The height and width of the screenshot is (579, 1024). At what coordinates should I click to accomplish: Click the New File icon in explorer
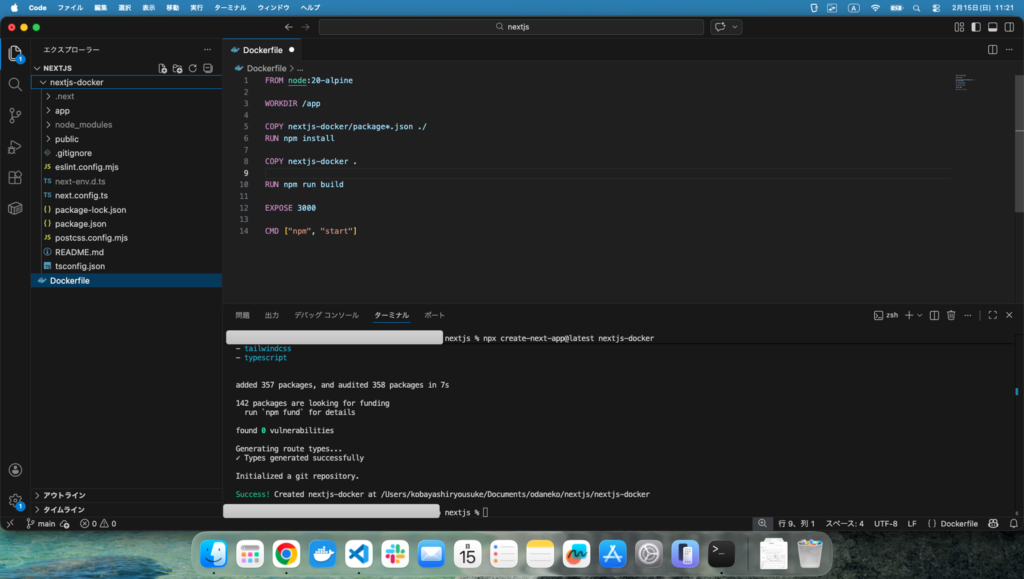click(x=163, y=68)
